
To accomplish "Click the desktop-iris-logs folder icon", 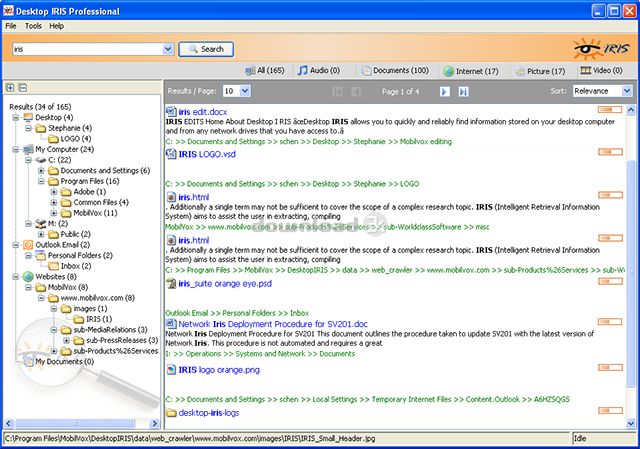I will coord(171,413).
